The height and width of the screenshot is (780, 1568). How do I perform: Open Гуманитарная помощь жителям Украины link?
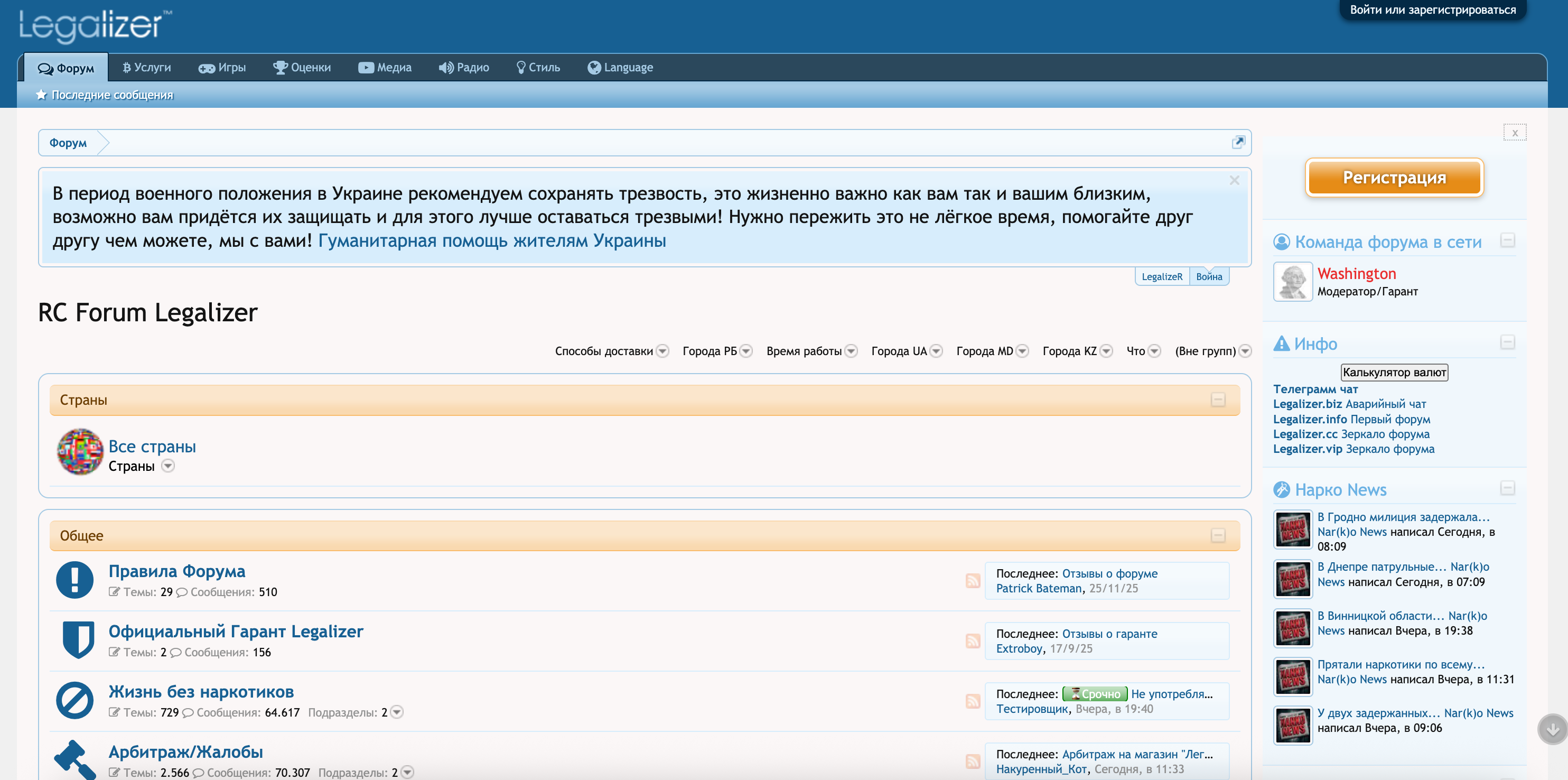point(491,240)
